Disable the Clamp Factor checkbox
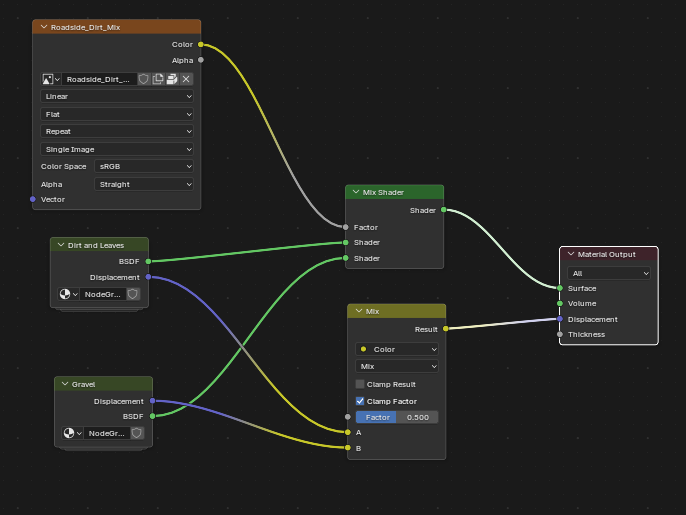This screenshot has height=515, width=686. pyautogui.click(x=360, y=401)
